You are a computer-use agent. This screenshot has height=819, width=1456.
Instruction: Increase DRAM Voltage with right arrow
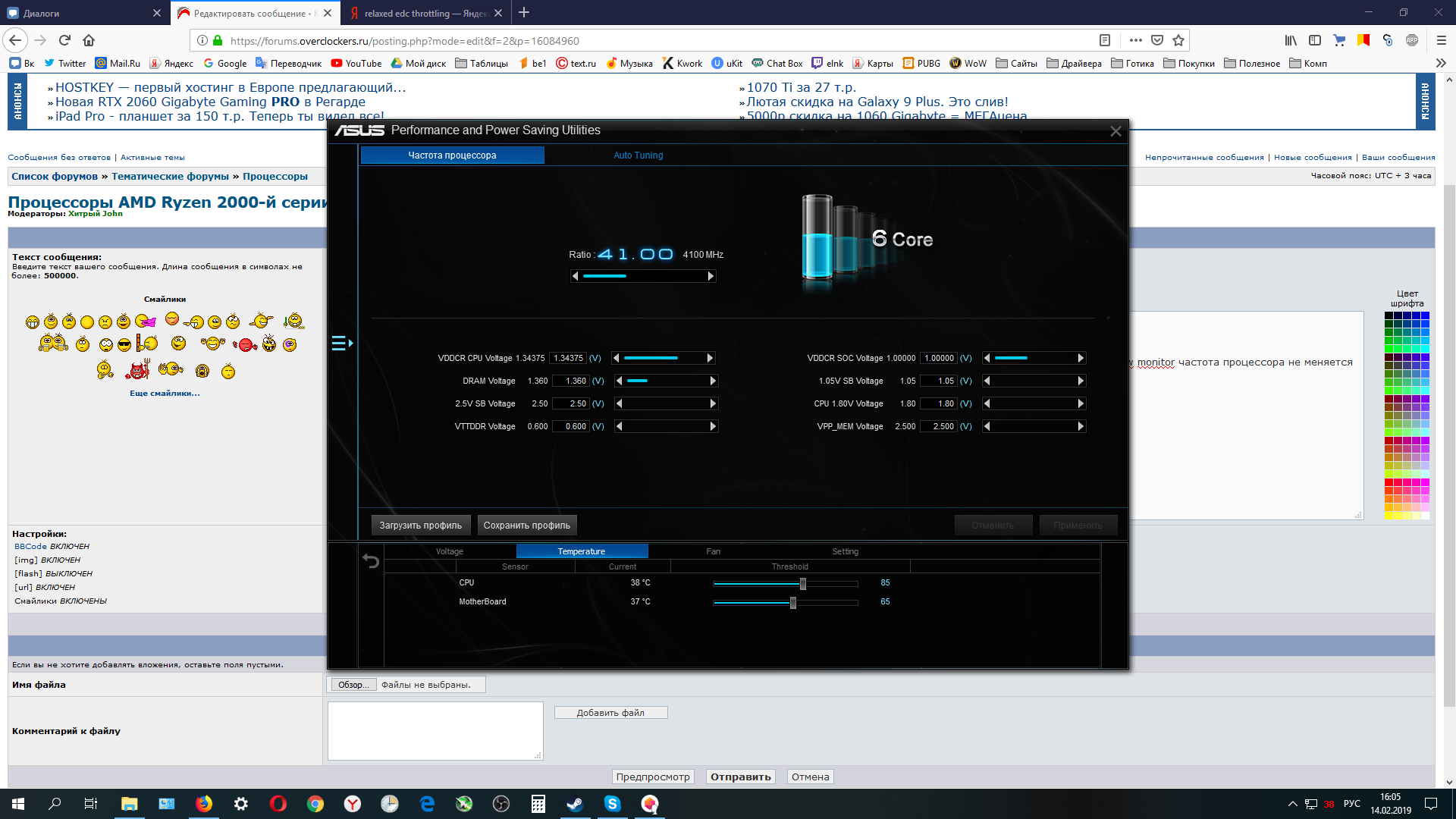(x=713, y=381)
